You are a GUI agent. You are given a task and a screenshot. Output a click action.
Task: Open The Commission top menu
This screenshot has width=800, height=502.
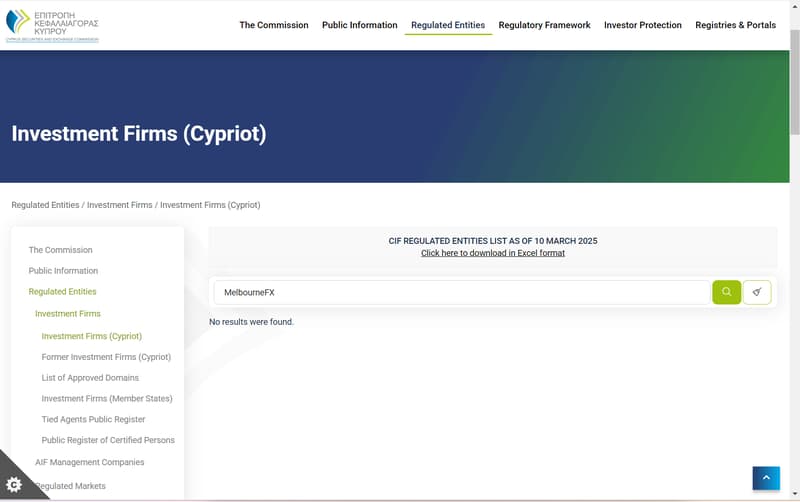click(274, 25)
